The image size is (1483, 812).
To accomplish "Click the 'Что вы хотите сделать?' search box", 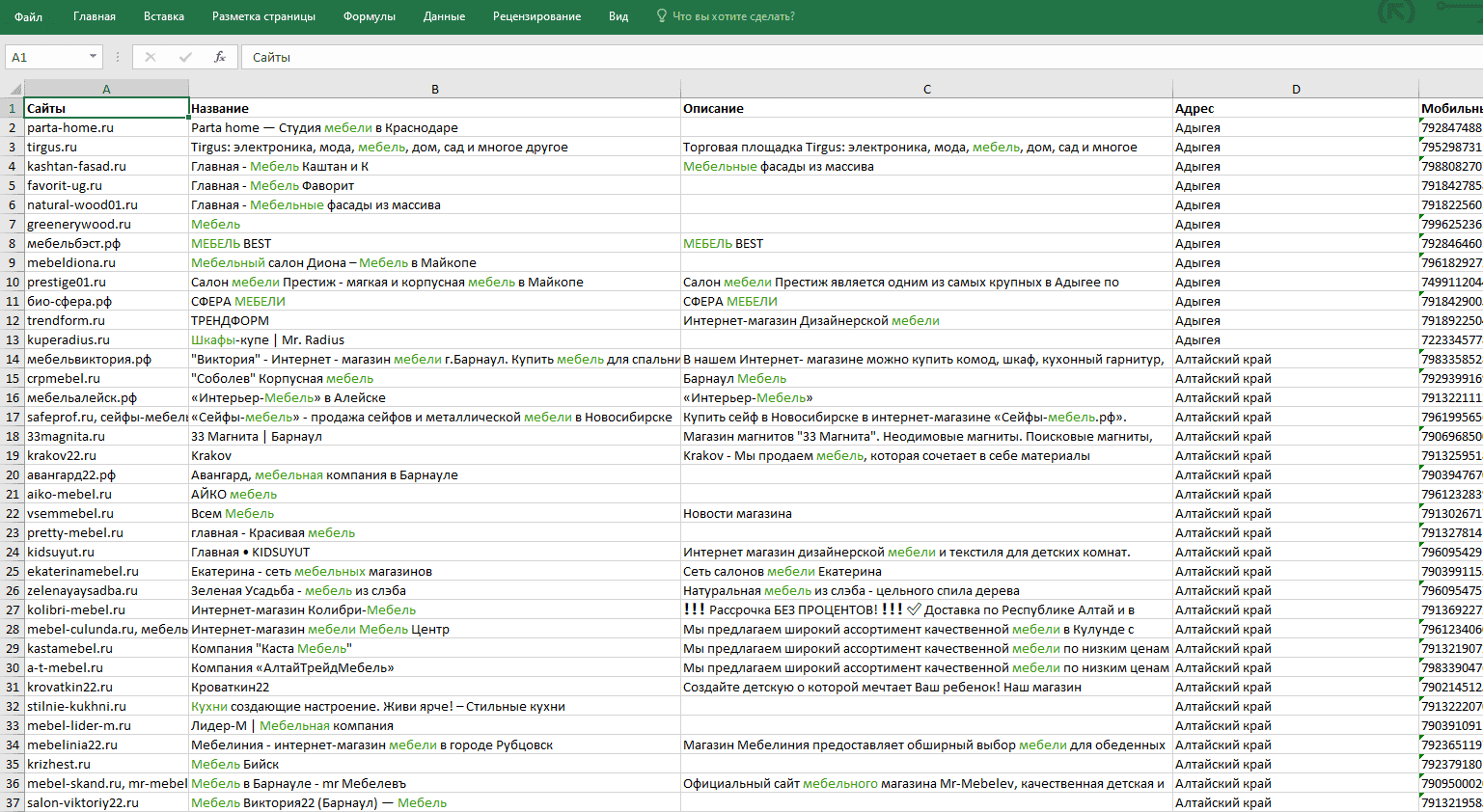I will pos(733,16).
